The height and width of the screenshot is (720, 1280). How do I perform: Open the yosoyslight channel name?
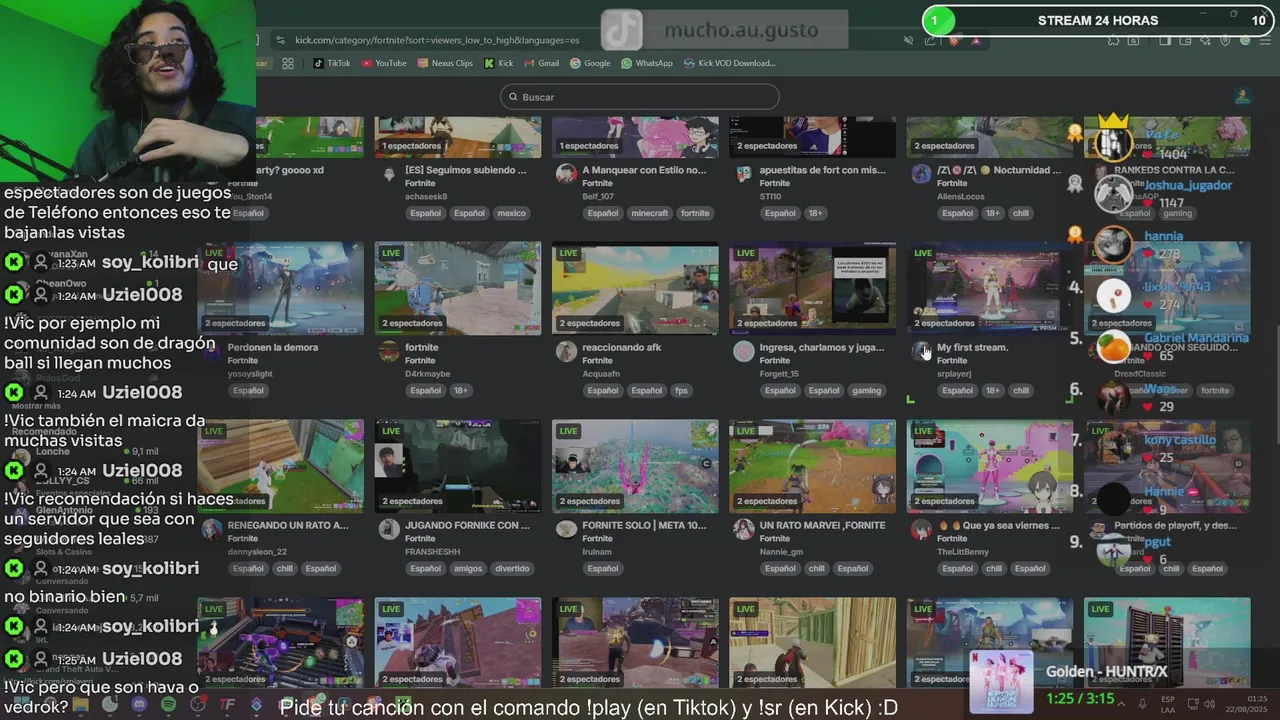tap(250, 374)
